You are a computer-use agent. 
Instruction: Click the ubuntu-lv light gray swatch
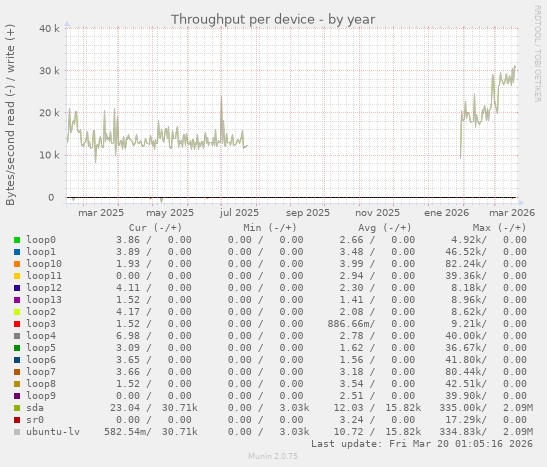[x=17, y=432]
